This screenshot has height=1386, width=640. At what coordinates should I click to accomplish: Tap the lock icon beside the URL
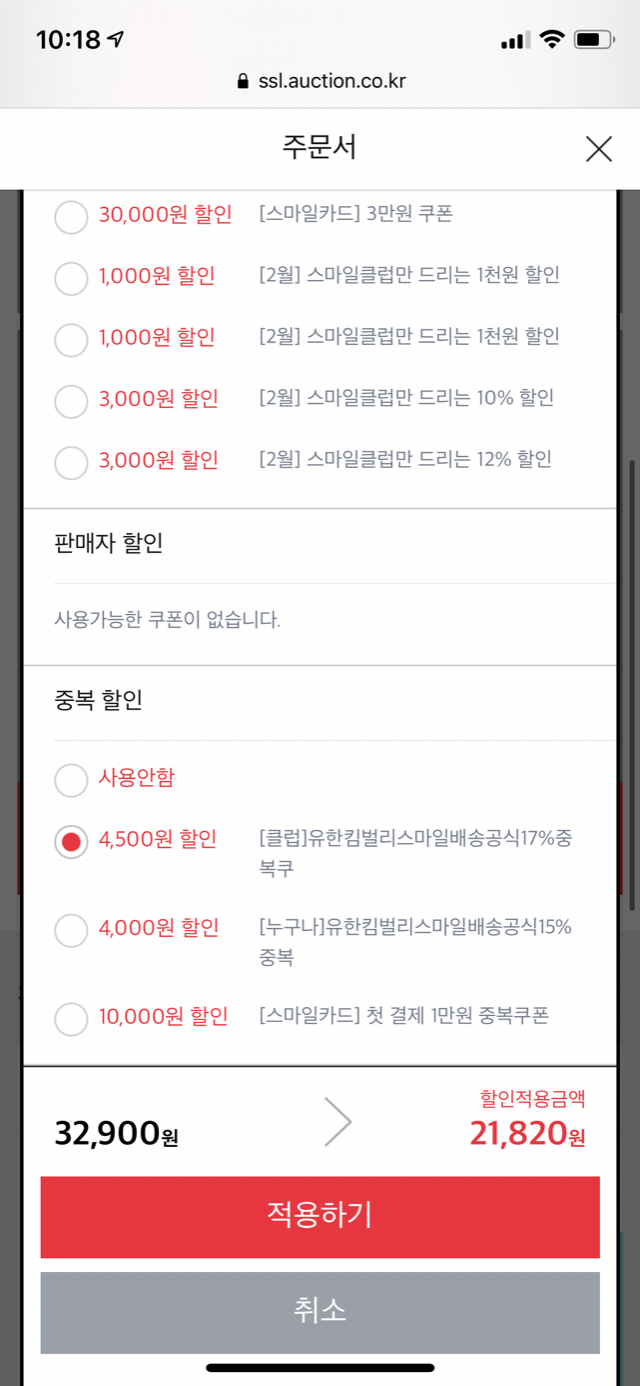242,82
